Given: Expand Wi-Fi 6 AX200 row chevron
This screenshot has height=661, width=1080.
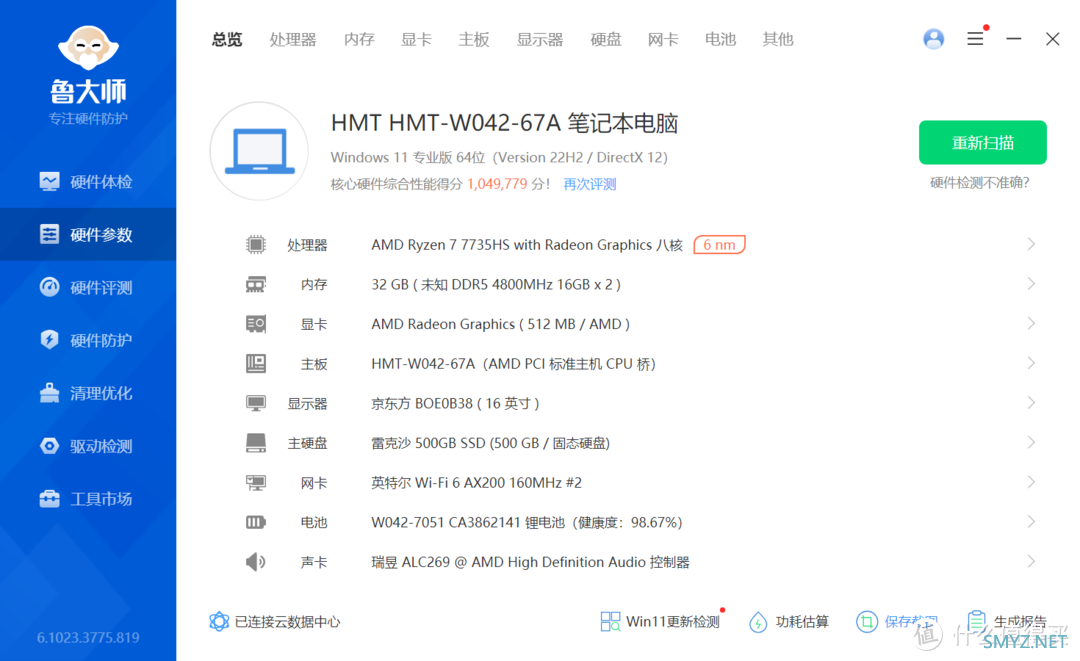Looking at the screenshot, I should (1031, 482).
